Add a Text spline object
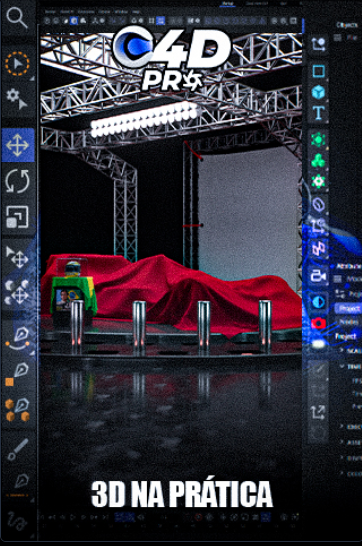The width and height of the screenshot is (362, 546). 318,113
